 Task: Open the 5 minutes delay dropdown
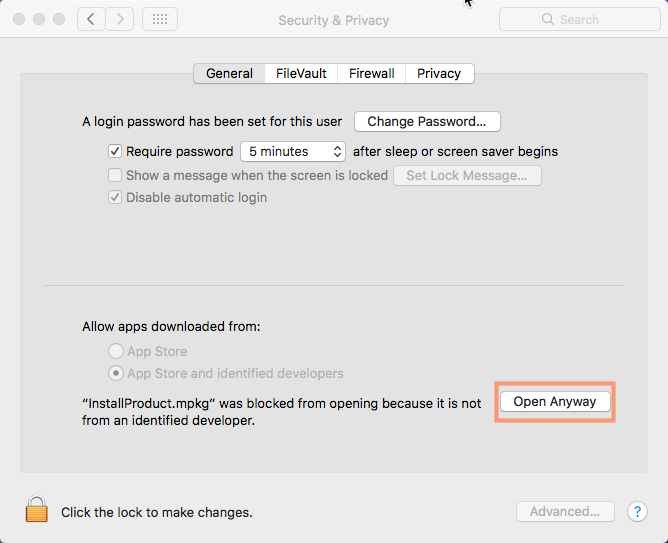tap(292, 152)
